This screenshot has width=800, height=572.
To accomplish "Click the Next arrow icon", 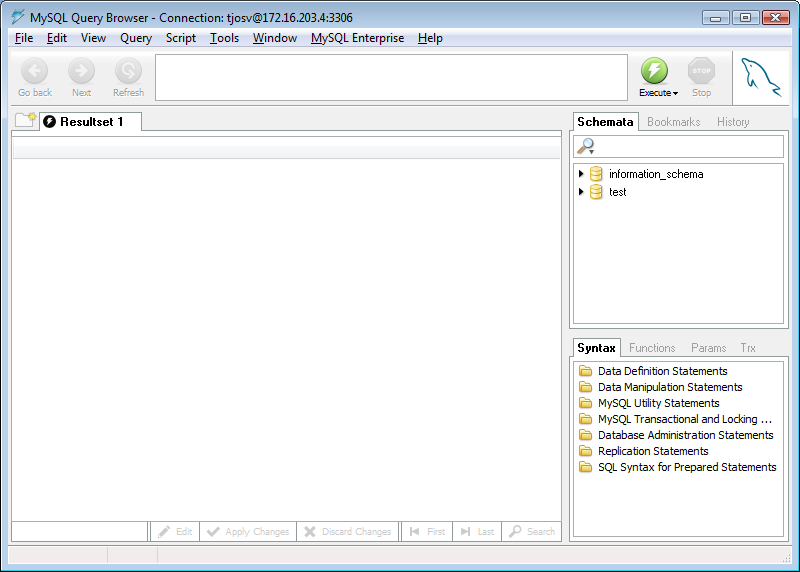I will [82, 70].
